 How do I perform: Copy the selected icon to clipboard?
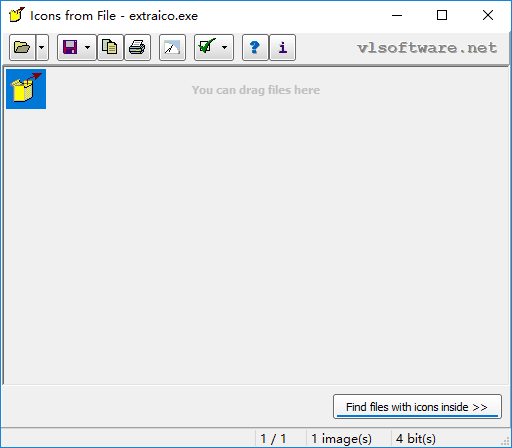click(x=110, y=47)
